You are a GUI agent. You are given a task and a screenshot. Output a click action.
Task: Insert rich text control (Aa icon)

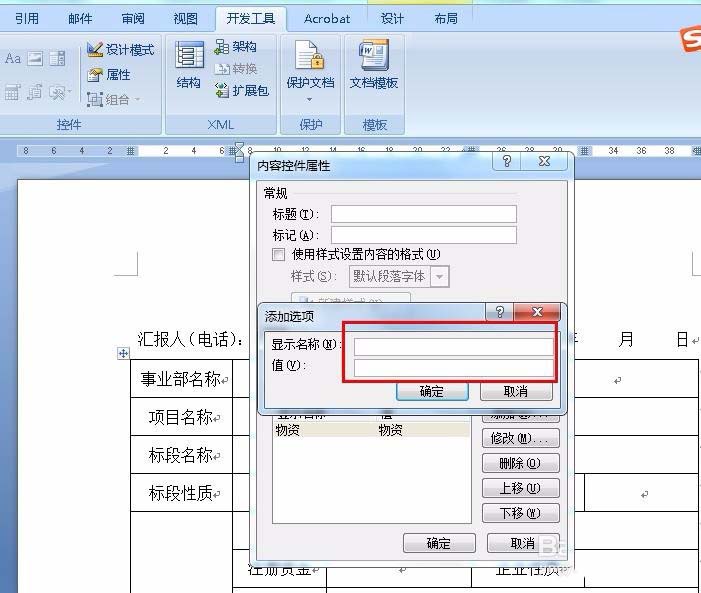tap(13, 58)
